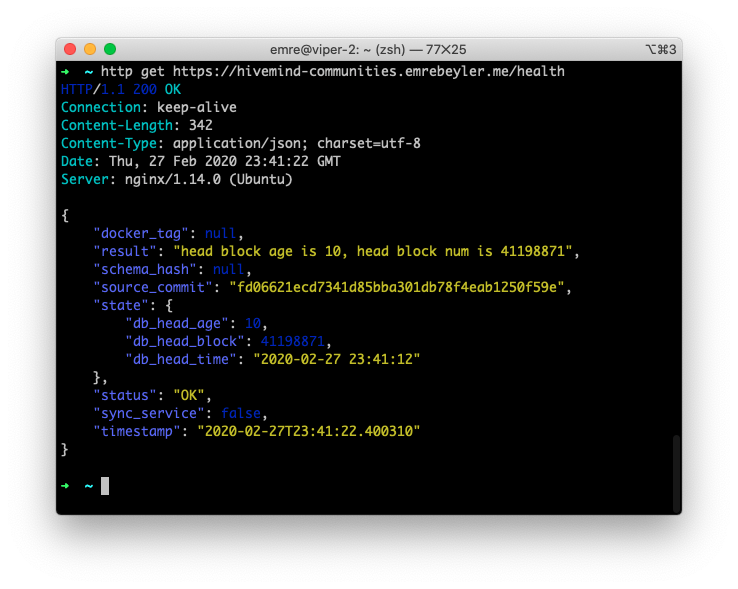This screenshot has height=589, width=738.
Task: Click the Content-Length value '342'
Action: tap(201, 125)
